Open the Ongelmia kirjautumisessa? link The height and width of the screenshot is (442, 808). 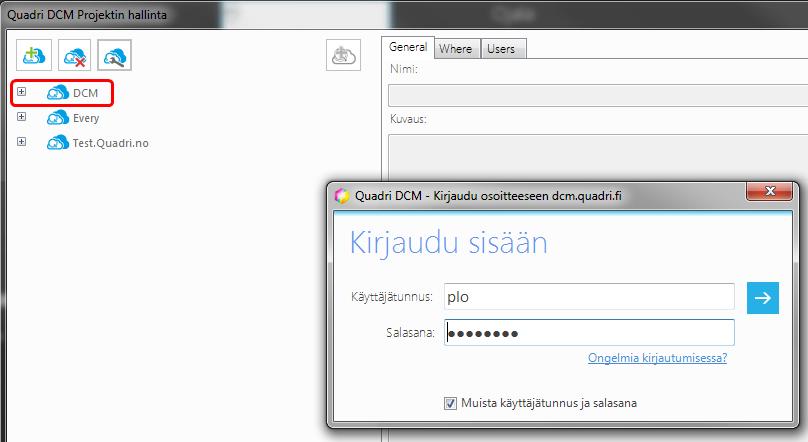(x=658, y=358)
